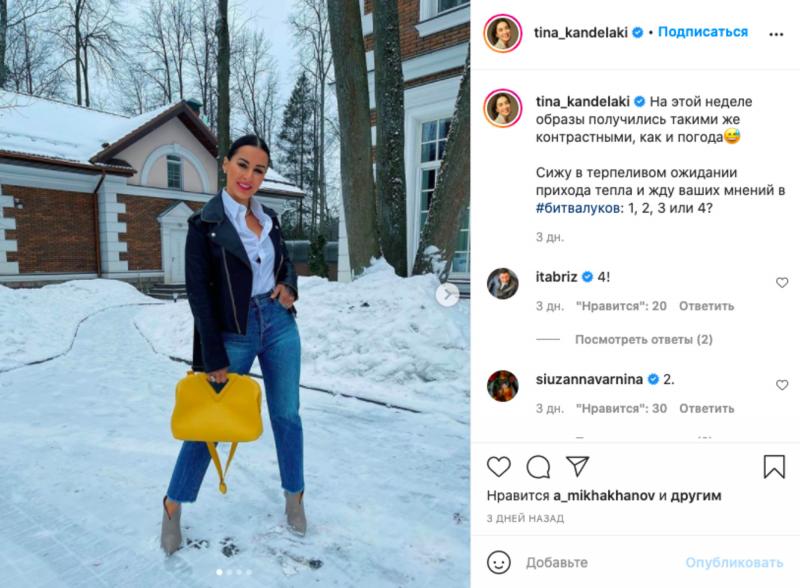Open siuzannavarnina's profile avatar
800x588 pixels.
coord(503,386)
